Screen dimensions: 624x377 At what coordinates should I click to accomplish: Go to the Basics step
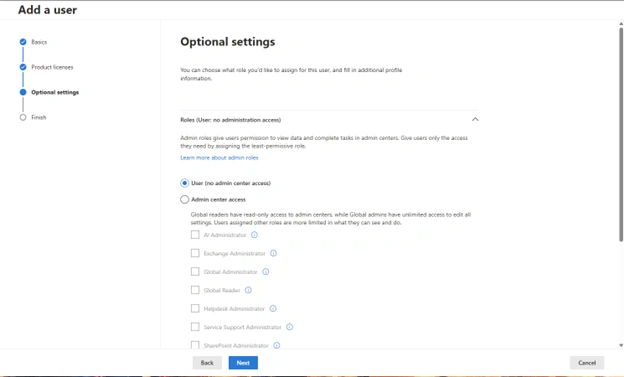click(39, 42)
